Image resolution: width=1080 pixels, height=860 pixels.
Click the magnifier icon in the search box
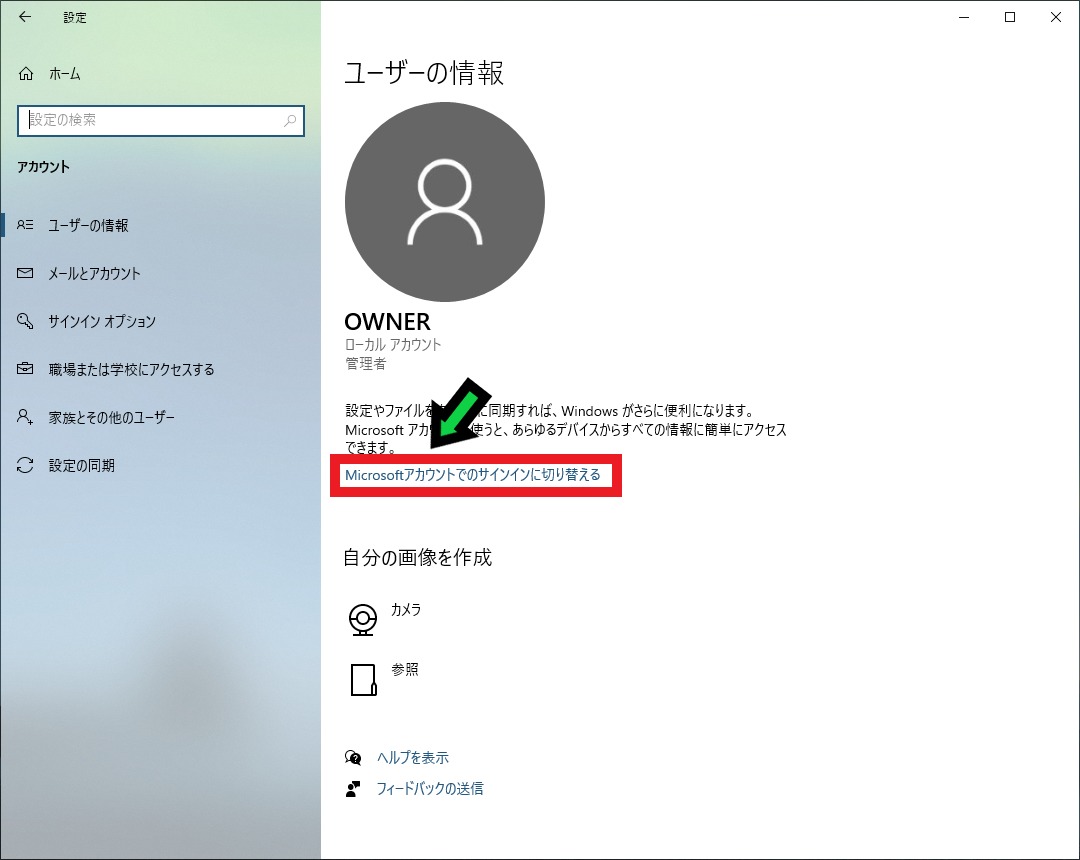tap(290, 121)
